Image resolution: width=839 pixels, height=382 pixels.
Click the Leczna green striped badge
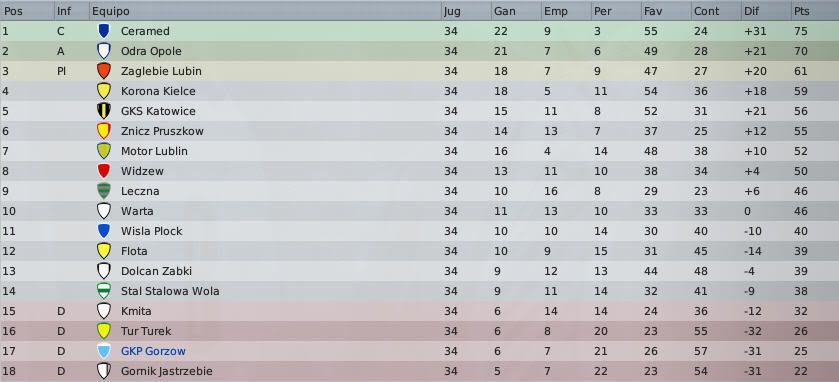(x=103, y=191)
